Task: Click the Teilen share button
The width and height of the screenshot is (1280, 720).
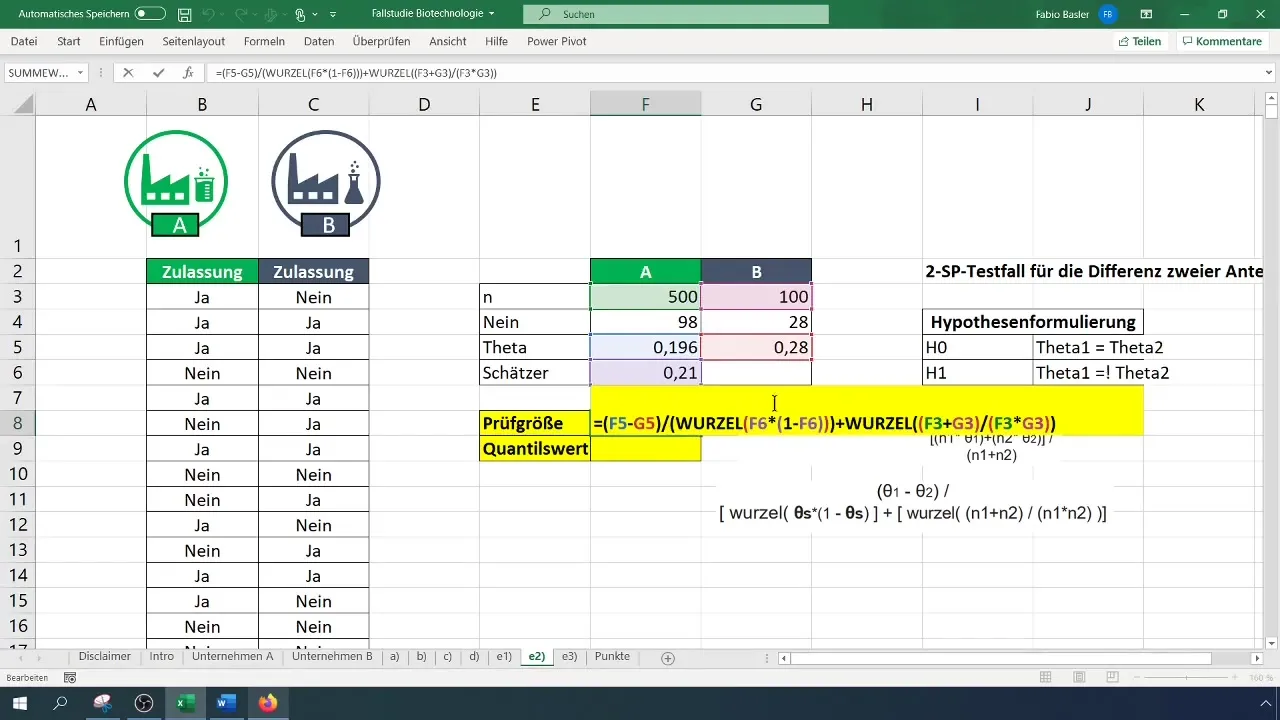Action: [x=1140, y=41]
